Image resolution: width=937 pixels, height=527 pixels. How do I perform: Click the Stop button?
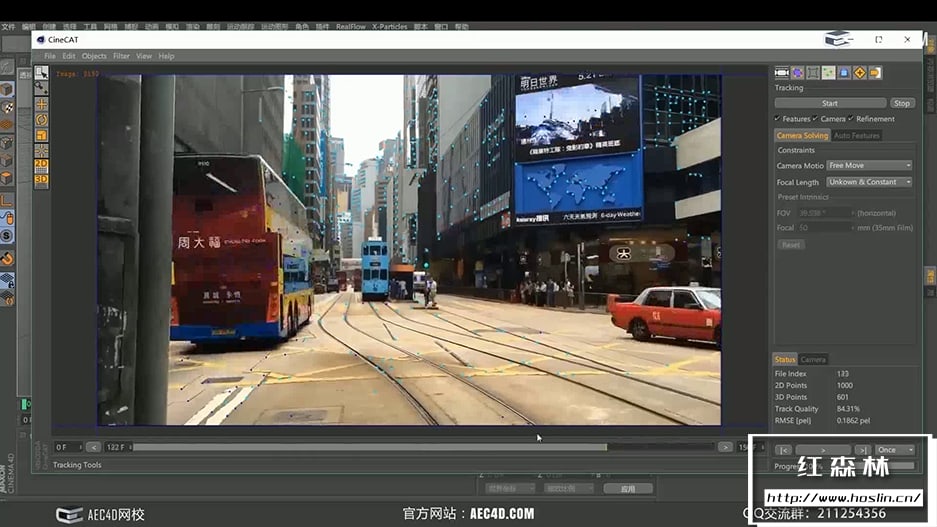902,103
